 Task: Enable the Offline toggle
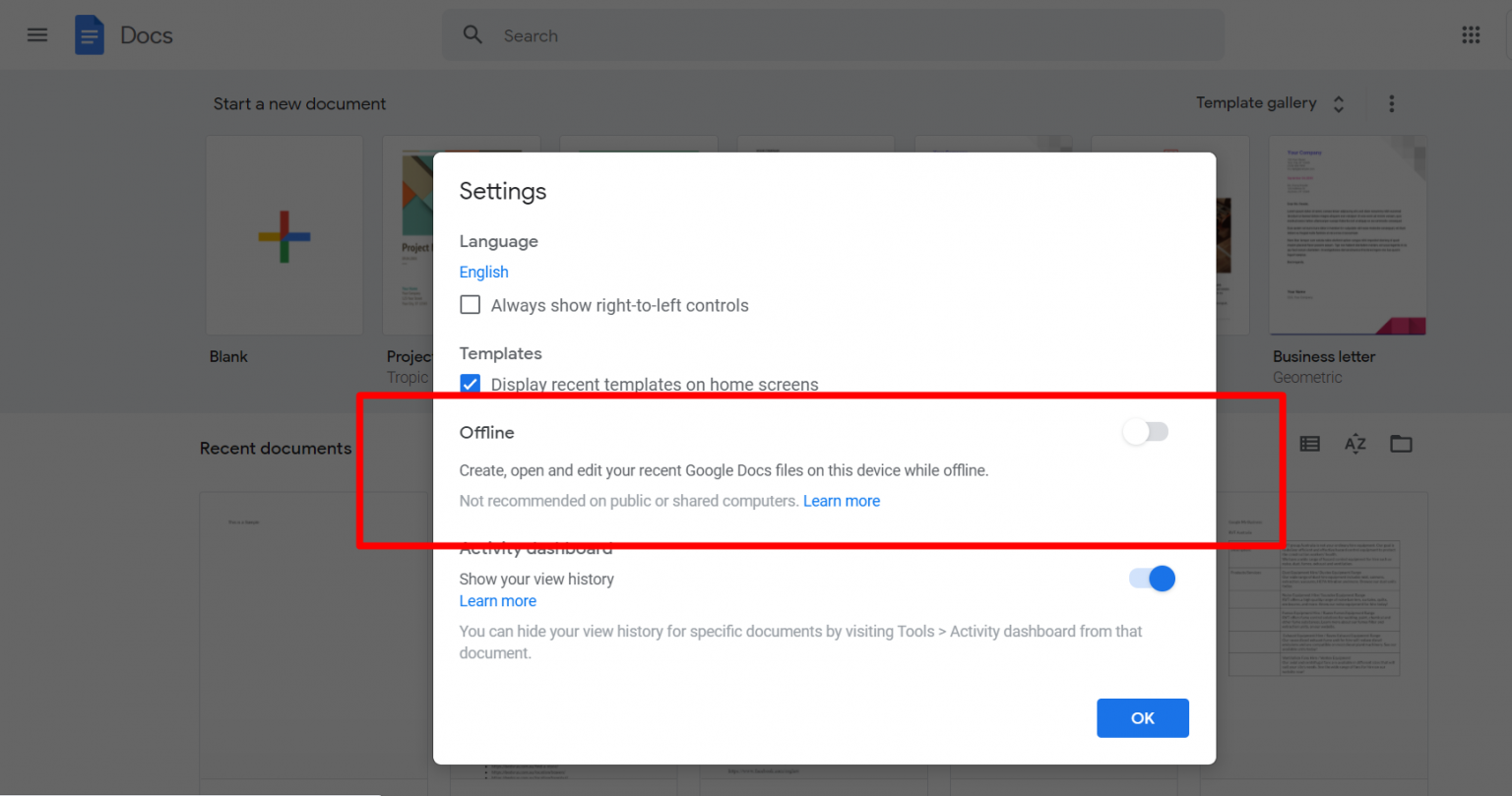[x=1146, y=432]
